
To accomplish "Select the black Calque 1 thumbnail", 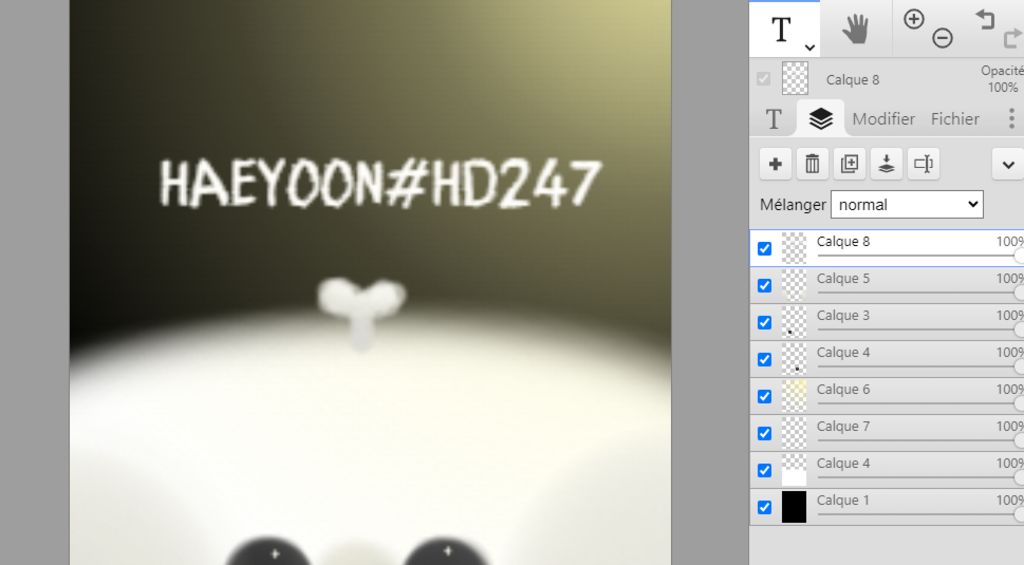I will (x=794, y=508).
